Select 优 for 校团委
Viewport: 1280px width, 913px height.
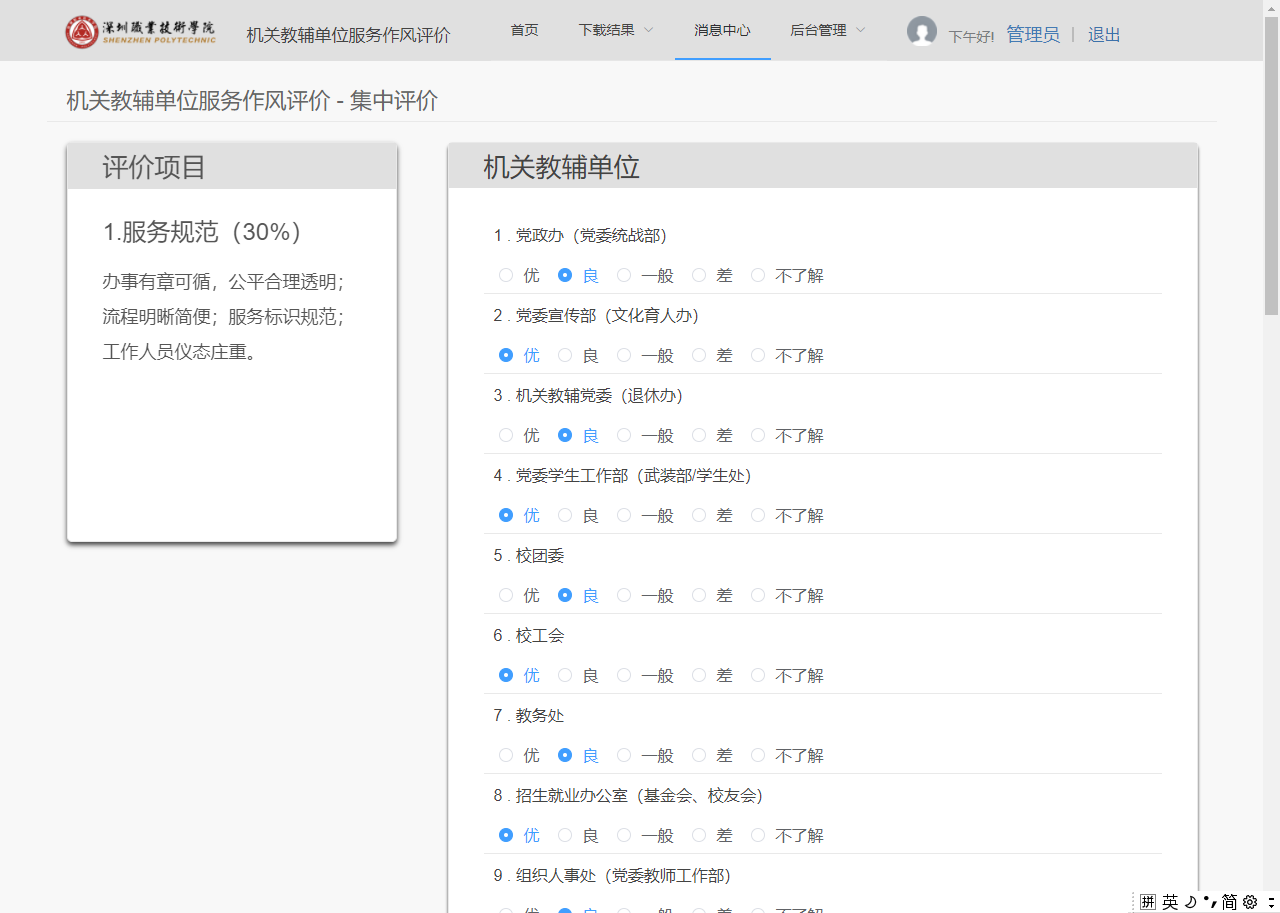coord(506,595)
